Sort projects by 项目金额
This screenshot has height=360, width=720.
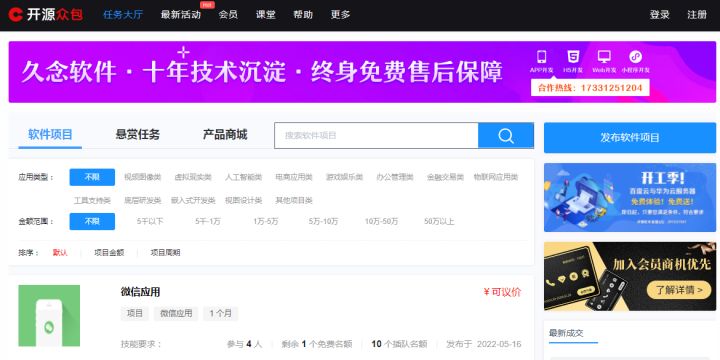tap(109, 253)
